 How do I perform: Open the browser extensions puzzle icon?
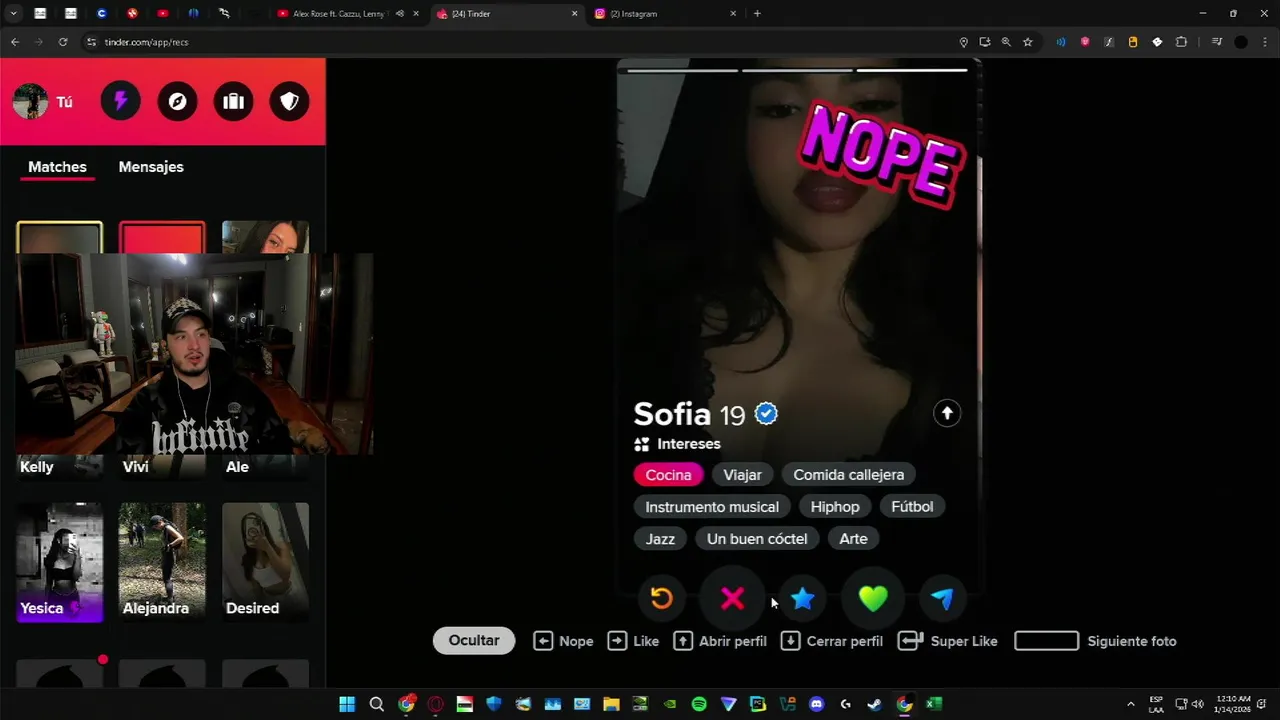[x=1181, y=42]
